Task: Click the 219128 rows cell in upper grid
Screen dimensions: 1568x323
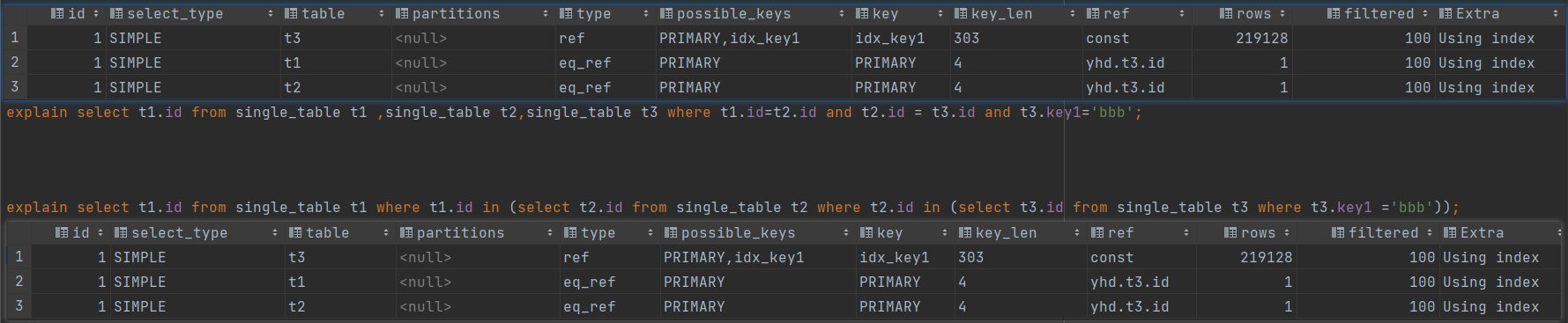Action: point(1242,38)
